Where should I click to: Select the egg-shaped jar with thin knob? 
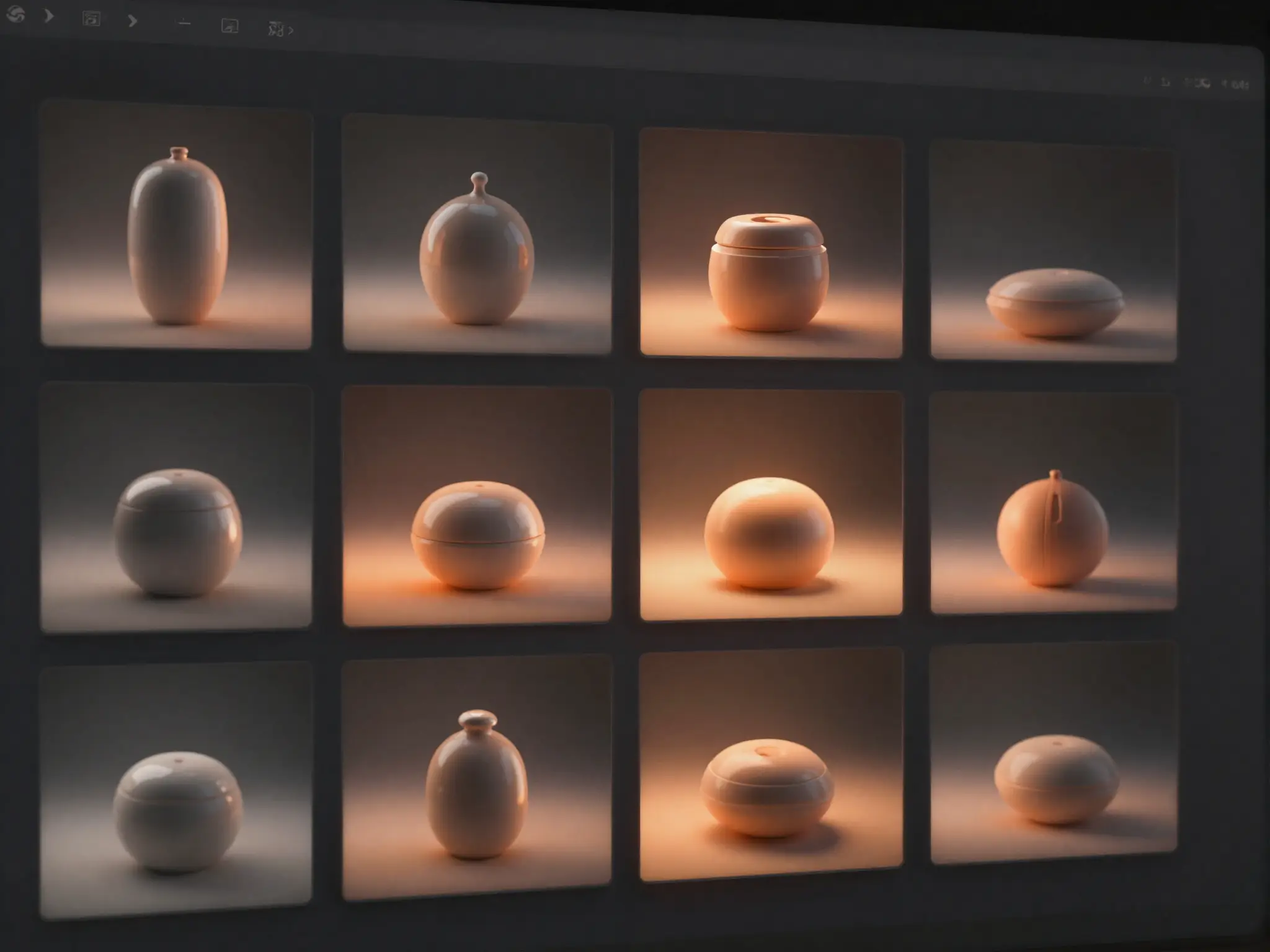point(477,234)
